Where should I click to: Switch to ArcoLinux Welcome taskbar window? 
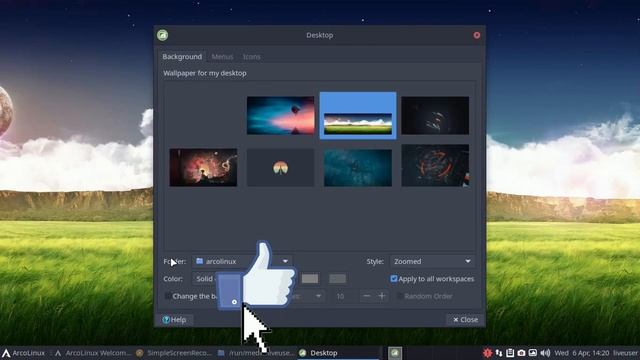click(x=93, y=353)
